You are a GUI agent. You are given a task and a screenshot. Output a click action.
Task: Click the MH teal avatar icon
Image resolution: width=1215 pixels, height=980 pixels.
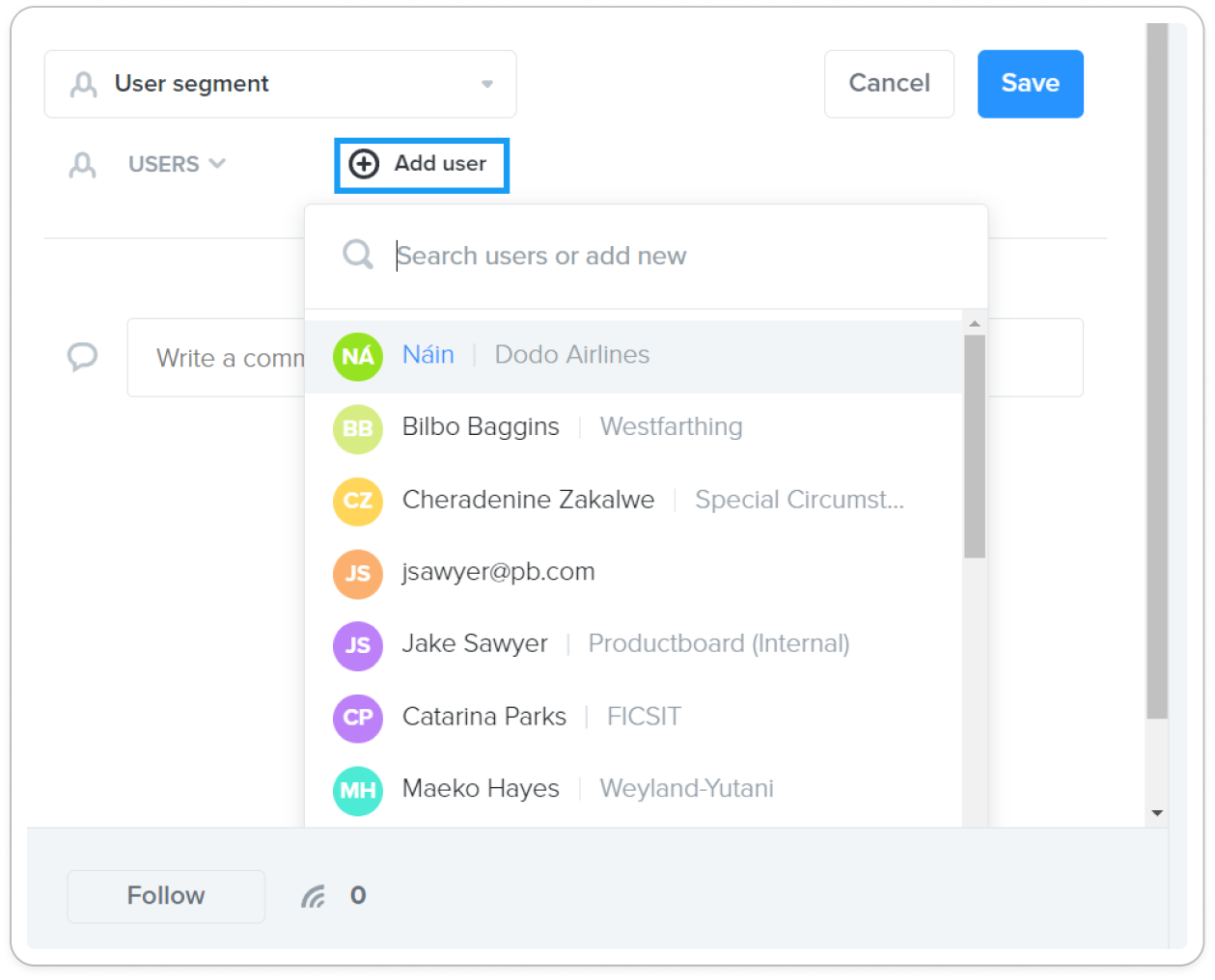click(358, 791)
